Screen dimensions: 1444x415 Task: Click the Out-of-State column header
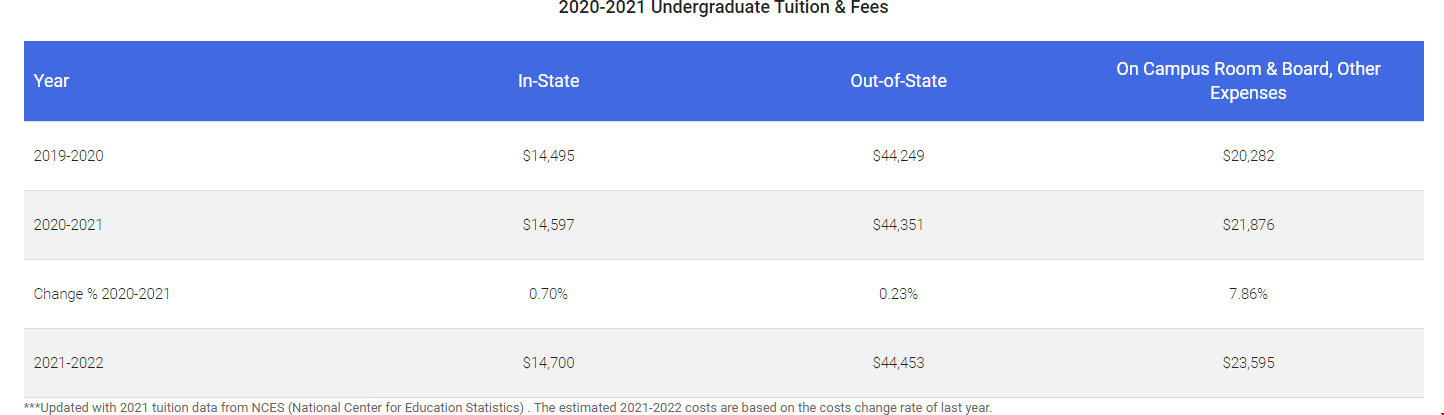[x=898, y=81]
